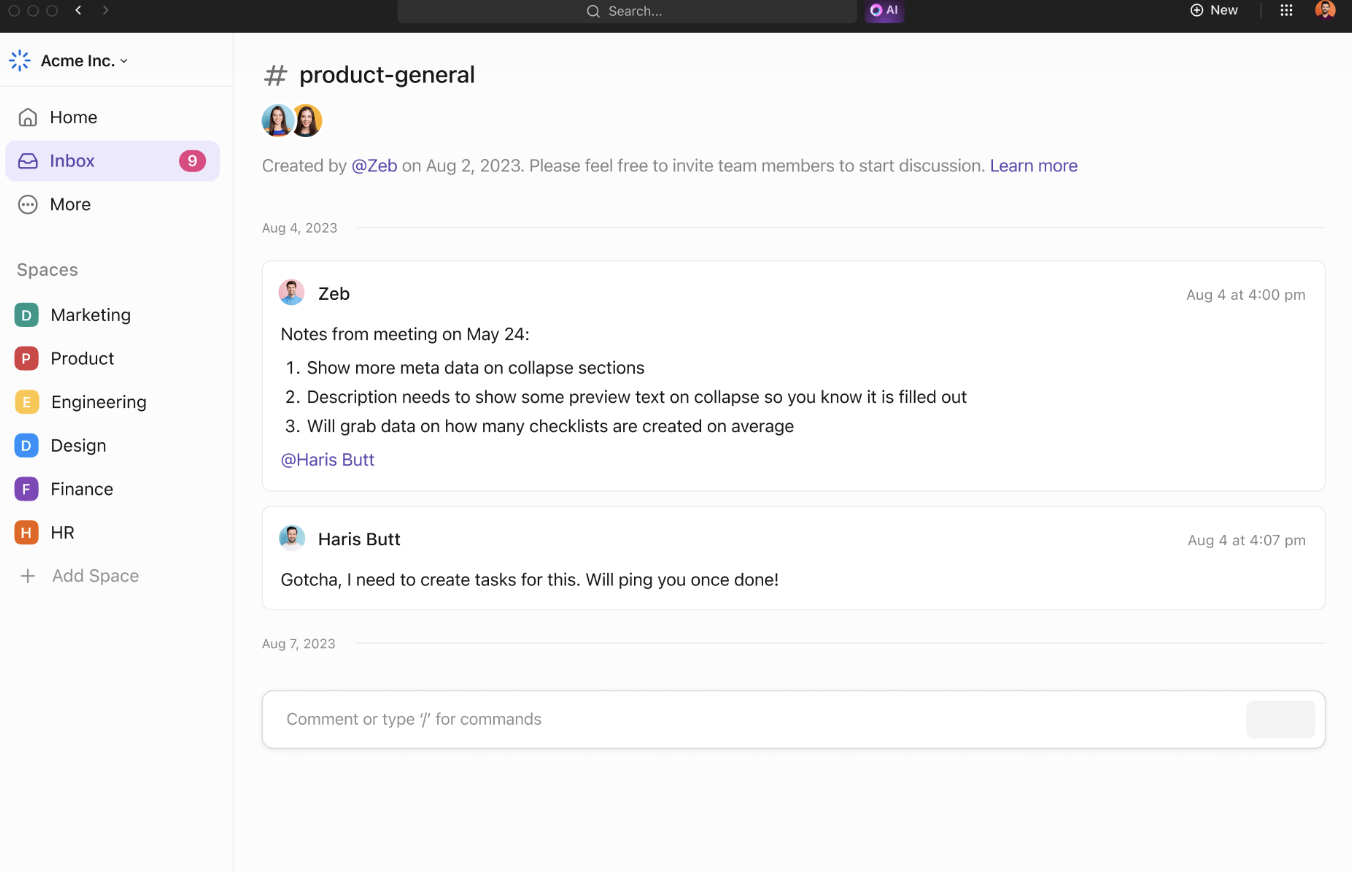Focus the comment input box
Image resolution: width=1352 pixels, height=872 pixels.
[x=750, y=719]
